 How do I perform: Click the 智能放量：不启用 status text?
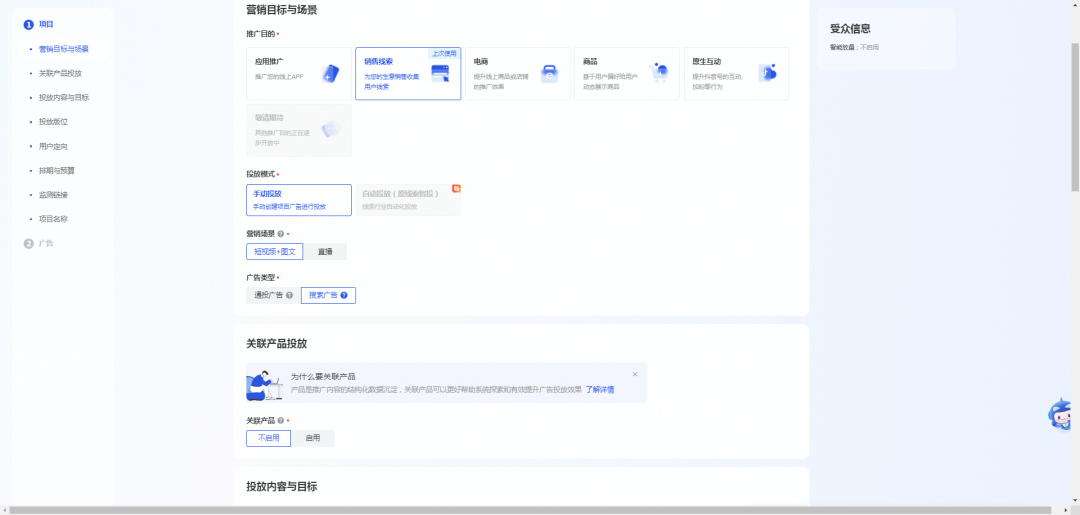(854, 48)
